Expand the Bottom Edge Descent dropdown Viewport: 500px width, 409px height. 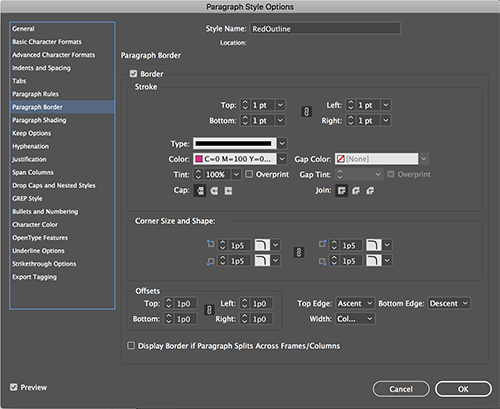[449, 303]
